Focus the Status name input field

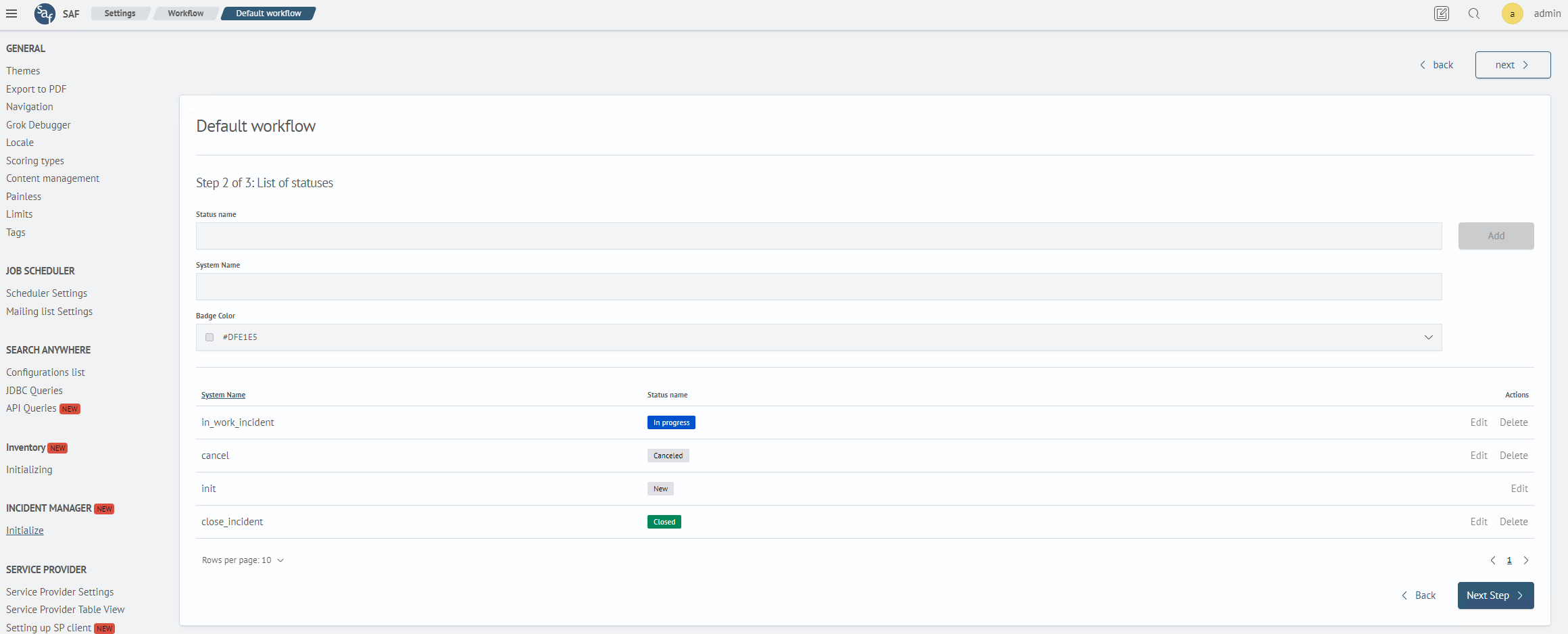pyautogui.click(x=818, y=236)
